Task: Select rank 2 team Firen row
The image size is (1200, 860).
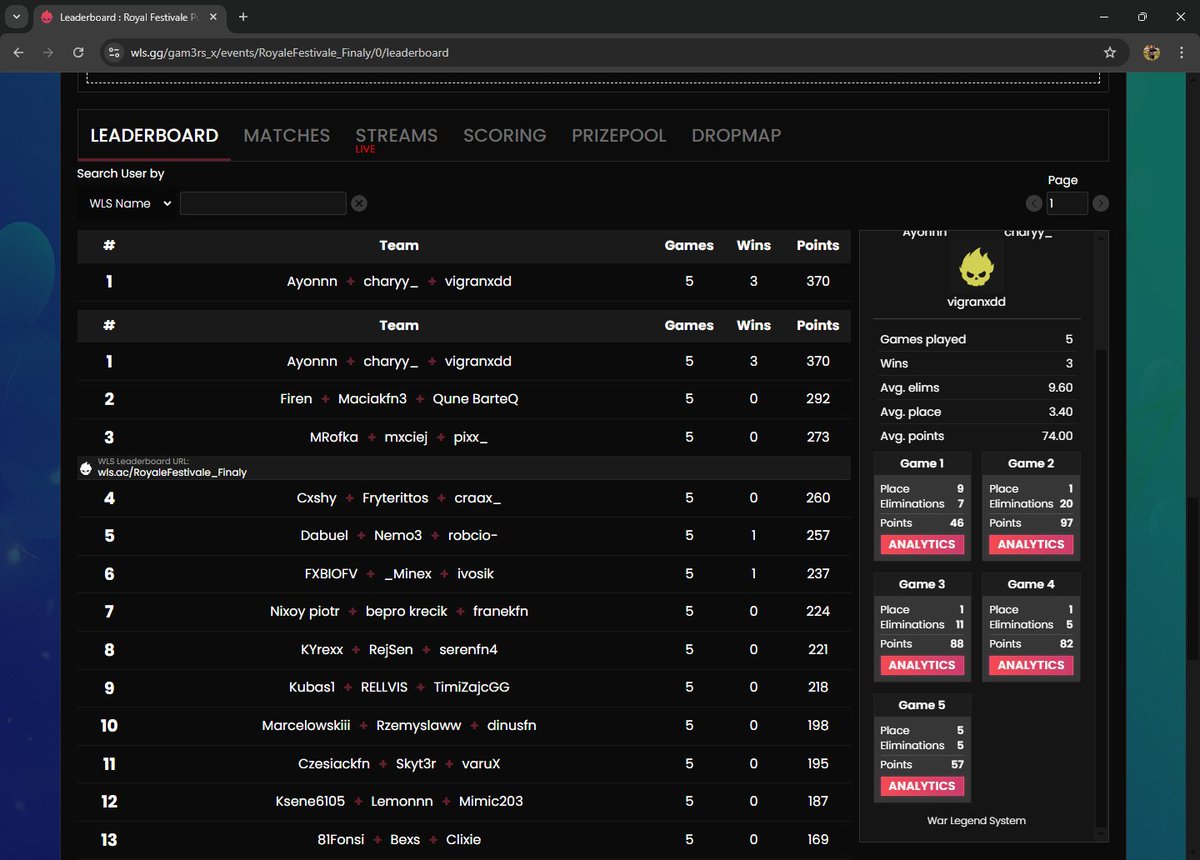Action: 464,399
